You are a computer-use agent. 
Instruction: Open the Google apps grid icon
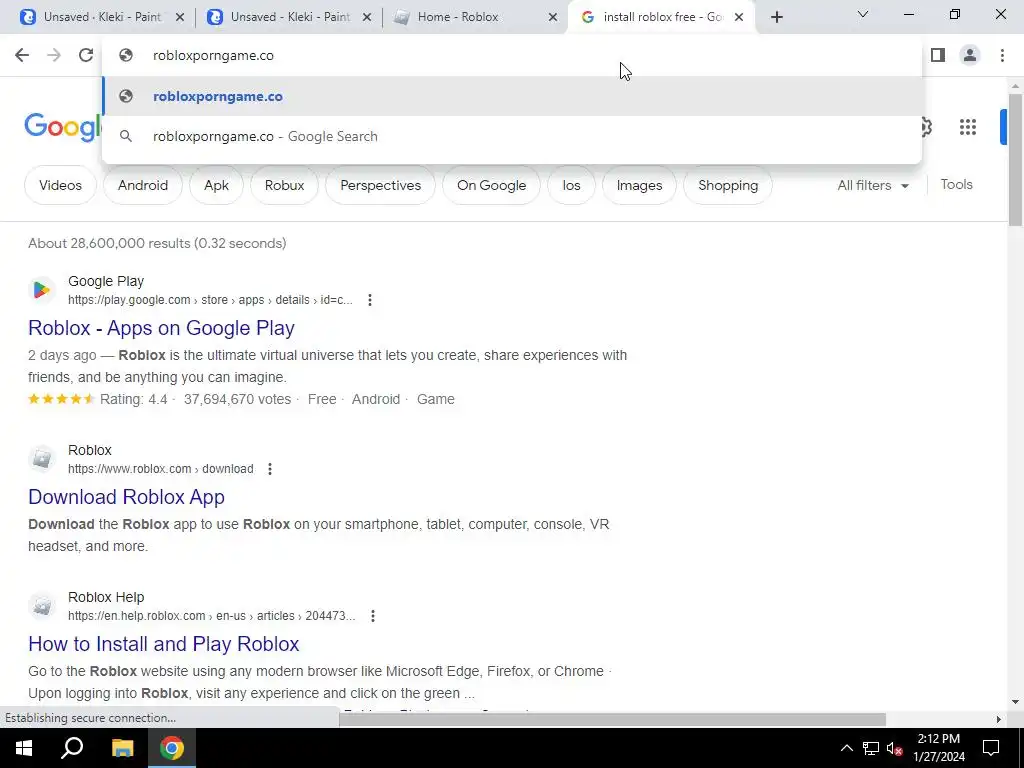pyautogui.click(x=968, y=127)
